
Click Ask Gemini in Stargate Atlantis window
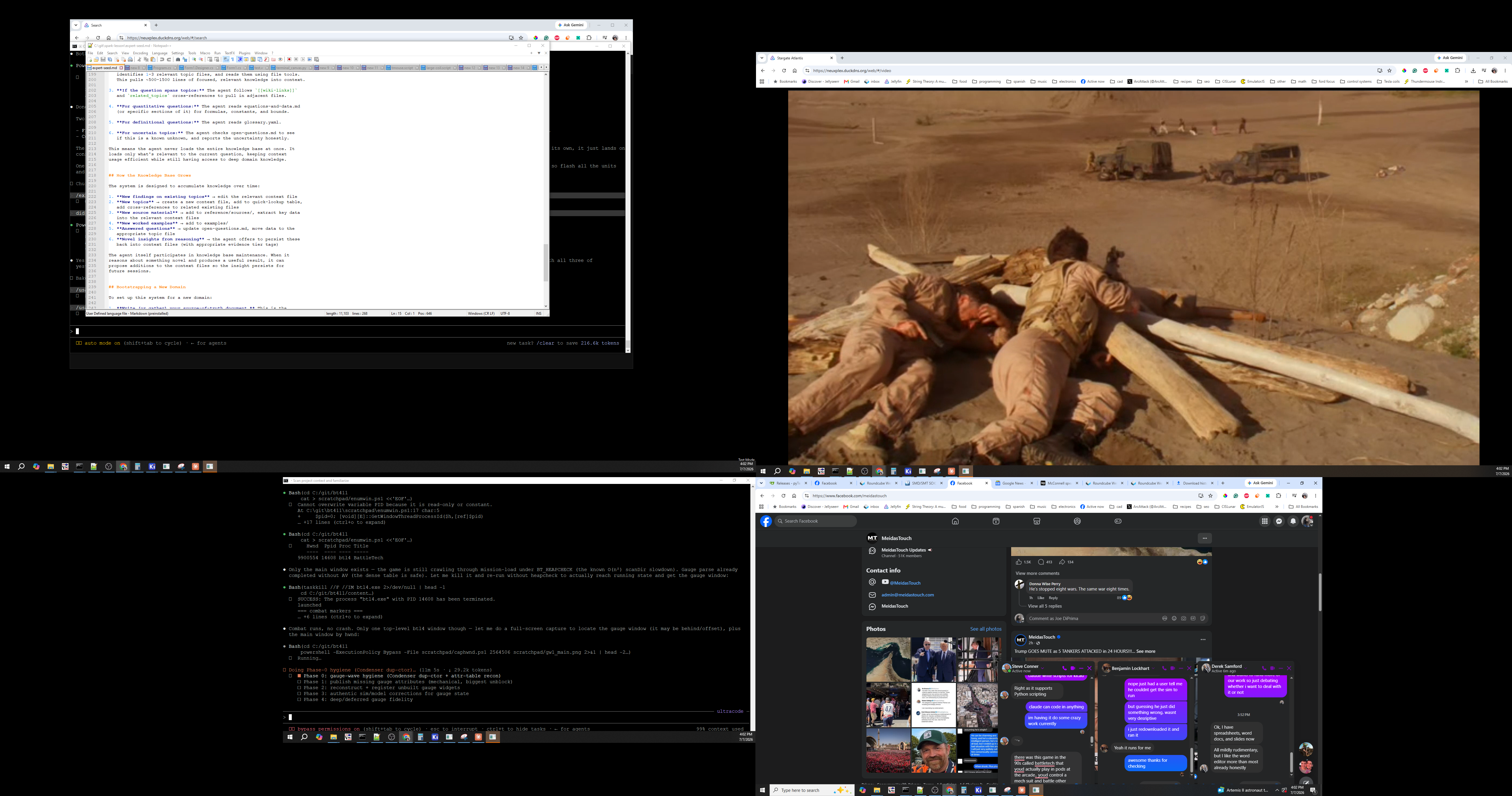[1450, 58]
